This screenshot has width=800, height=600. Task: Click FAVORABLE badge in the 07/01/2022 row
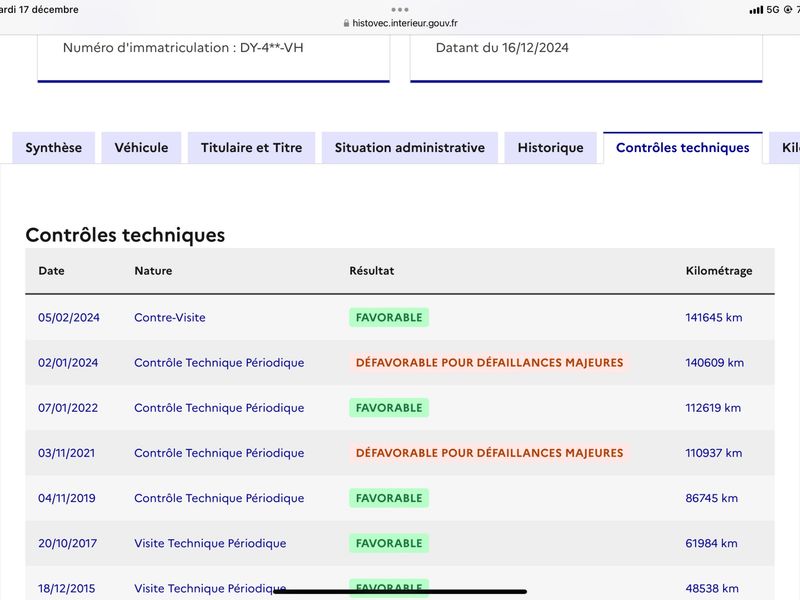point(389,408)
